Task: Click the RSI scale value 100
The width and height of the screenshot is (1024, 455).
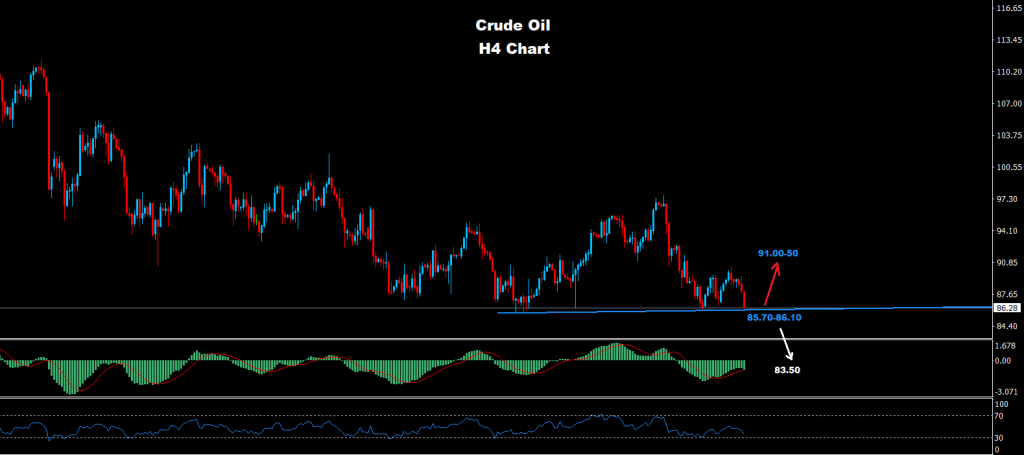Action: tap(1002, 405)
